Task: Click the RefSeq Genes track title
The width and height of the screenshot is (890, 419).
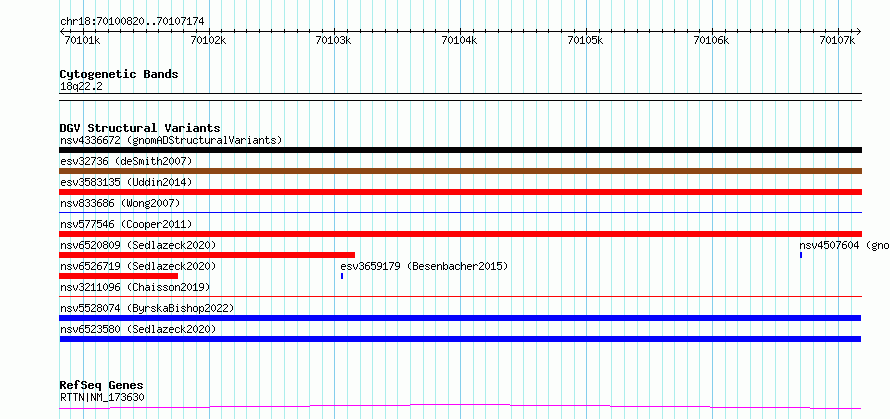Action: 101,385
